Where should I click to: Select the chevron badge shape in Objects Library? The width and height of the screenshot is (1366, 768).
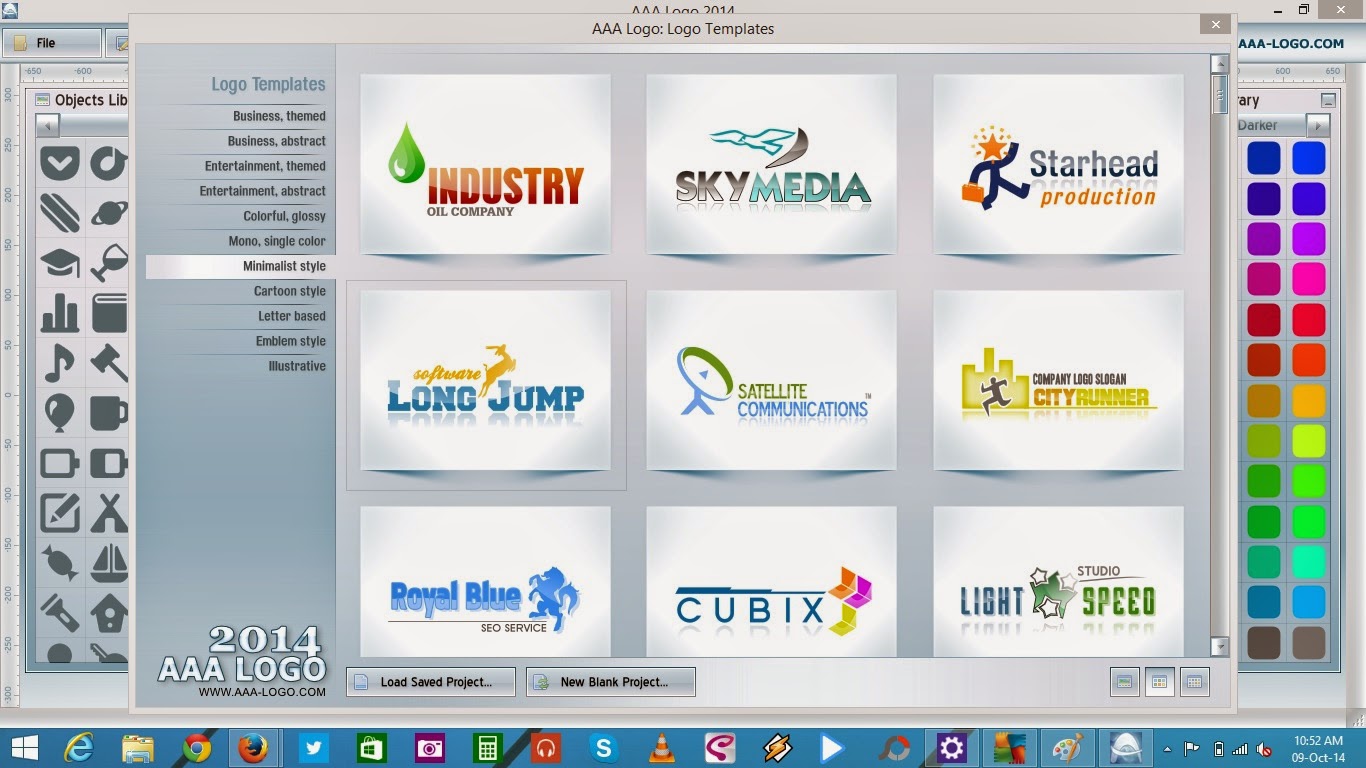[x=60, y=162]
